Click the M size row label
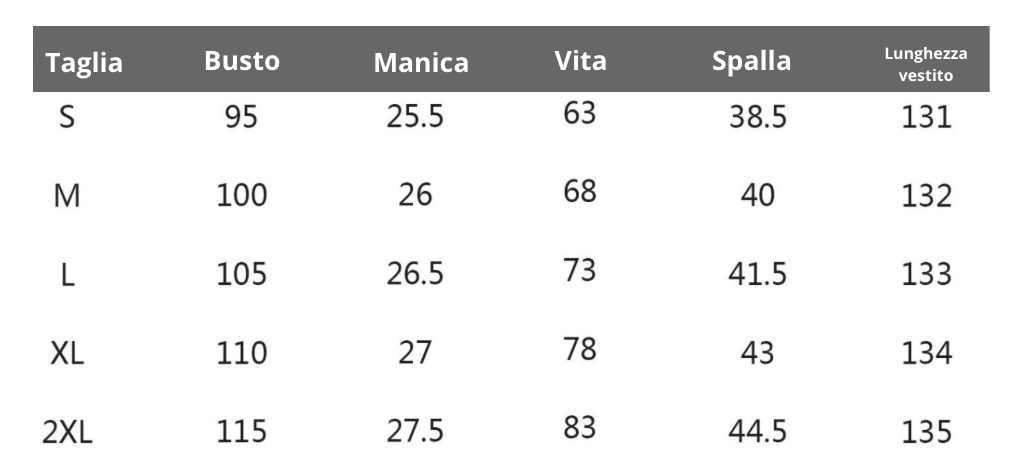 [x=67, y=196]
